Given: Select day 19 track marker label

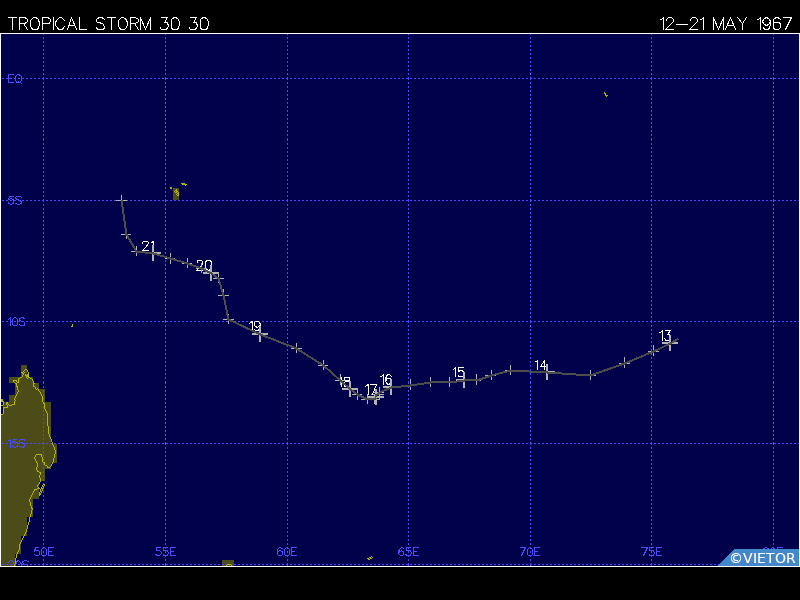Looking at the screenshot, I should point(255,326).
